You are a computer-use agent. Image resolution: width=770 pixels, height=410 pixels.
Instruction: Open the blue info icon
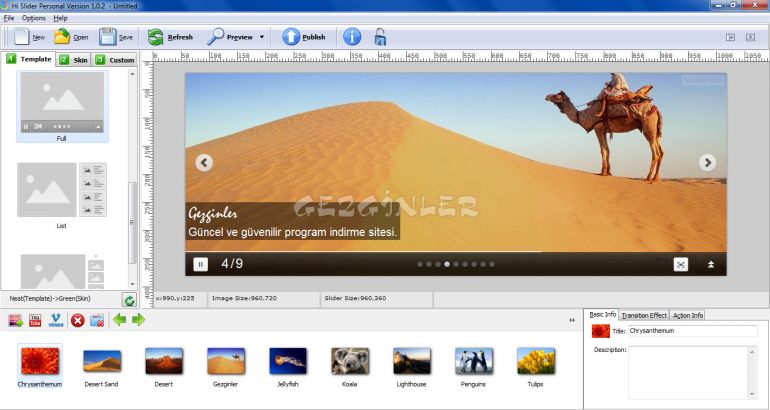point(352,37)
